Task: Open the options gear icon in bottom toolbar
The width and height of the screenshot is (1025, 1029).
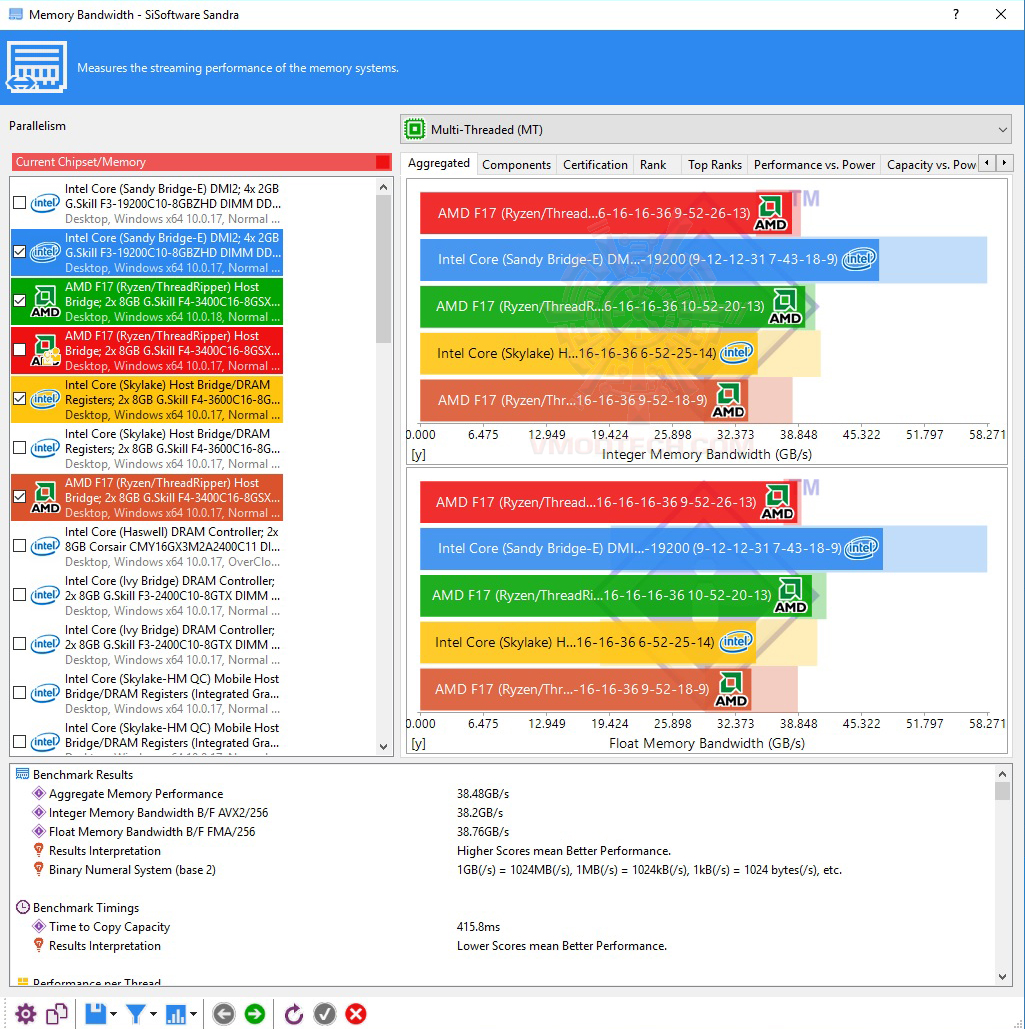Action: pos(26,1014)
